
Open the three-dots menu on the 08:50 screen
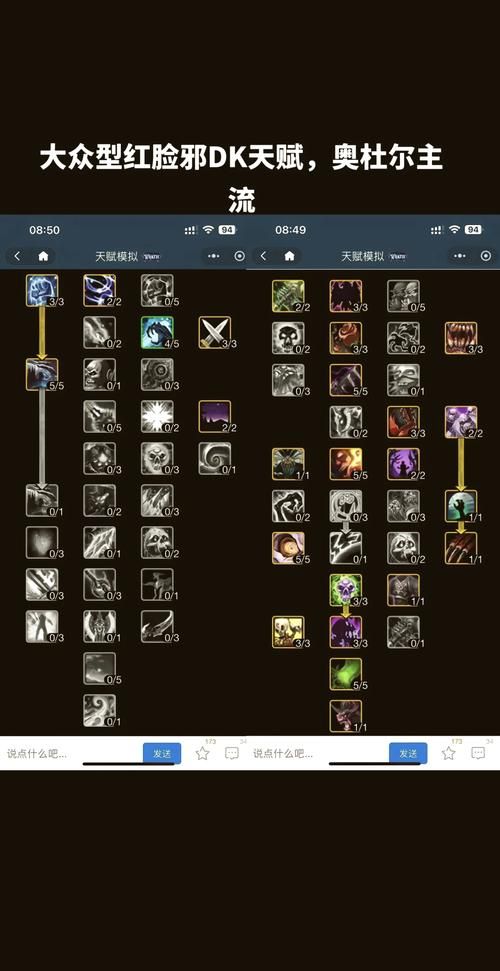[214, 256]
